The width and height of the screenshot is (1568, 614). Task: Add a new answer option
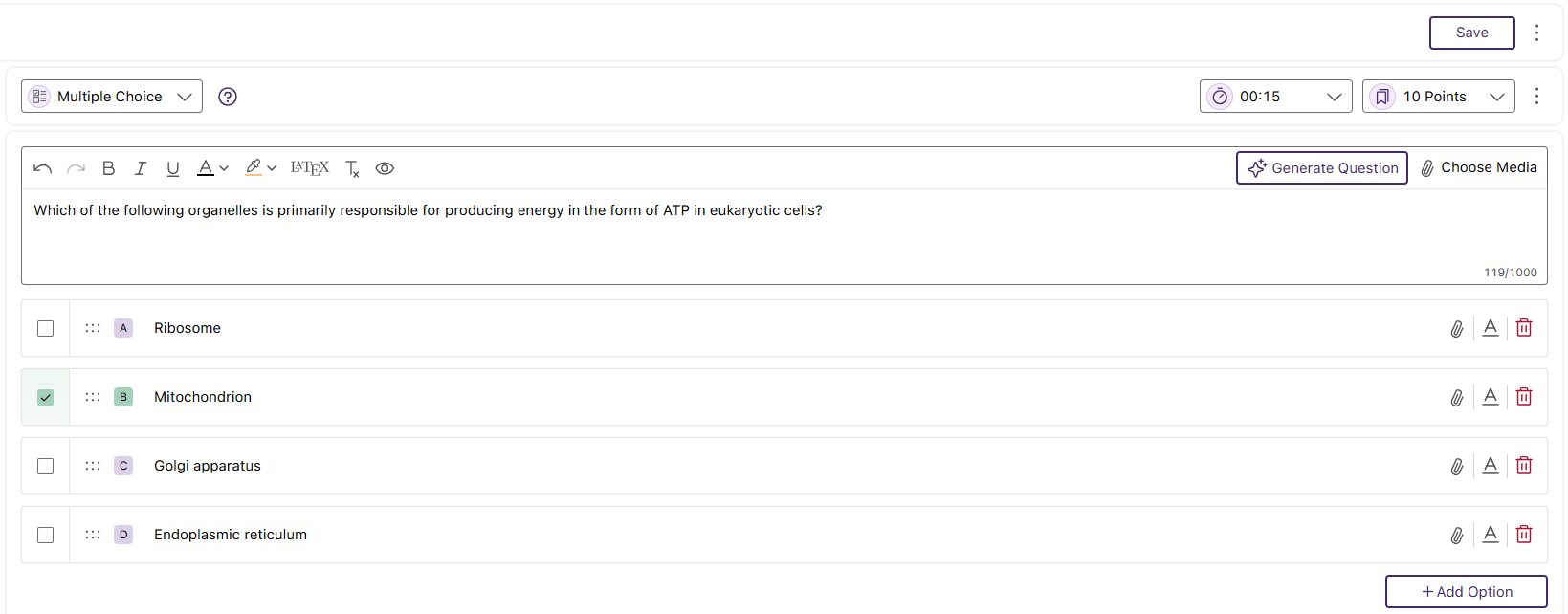[1466, 592]
